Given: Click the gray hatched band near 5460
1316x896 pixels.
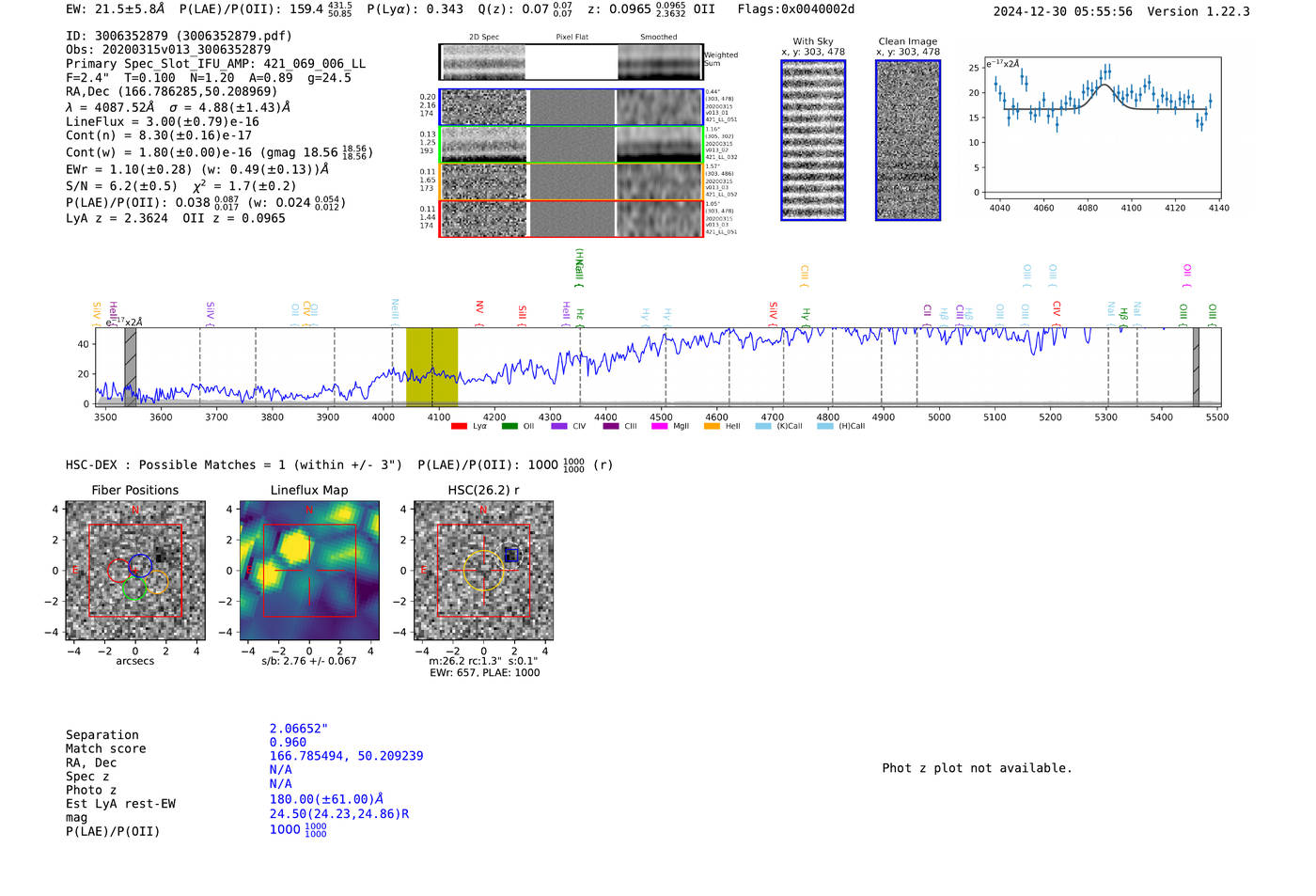Looking at the screenshot, I should pyautogui.click(x=1196, y=367).
